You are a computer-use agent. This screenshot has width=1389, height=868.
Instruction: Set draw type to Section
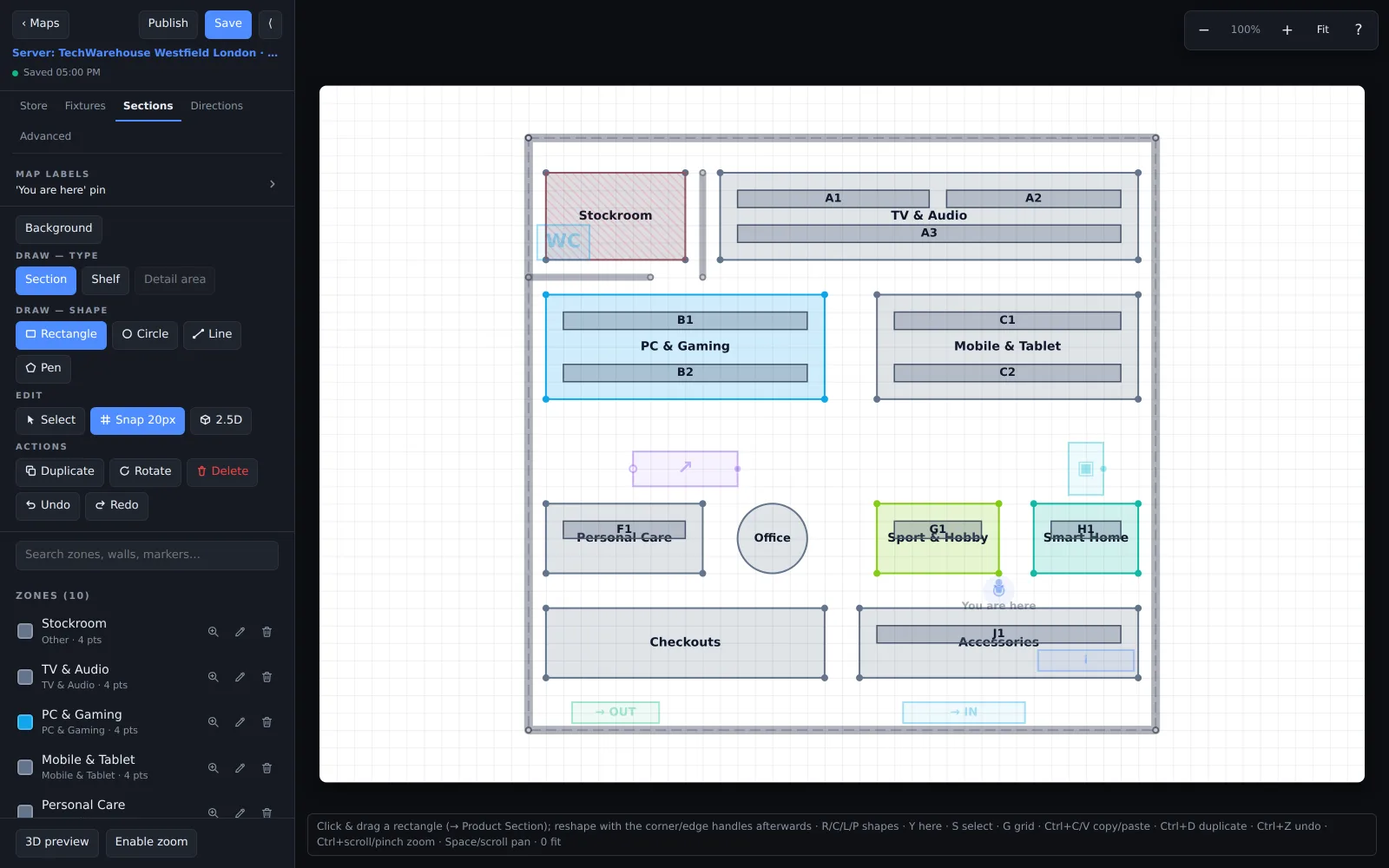(46, 280)
